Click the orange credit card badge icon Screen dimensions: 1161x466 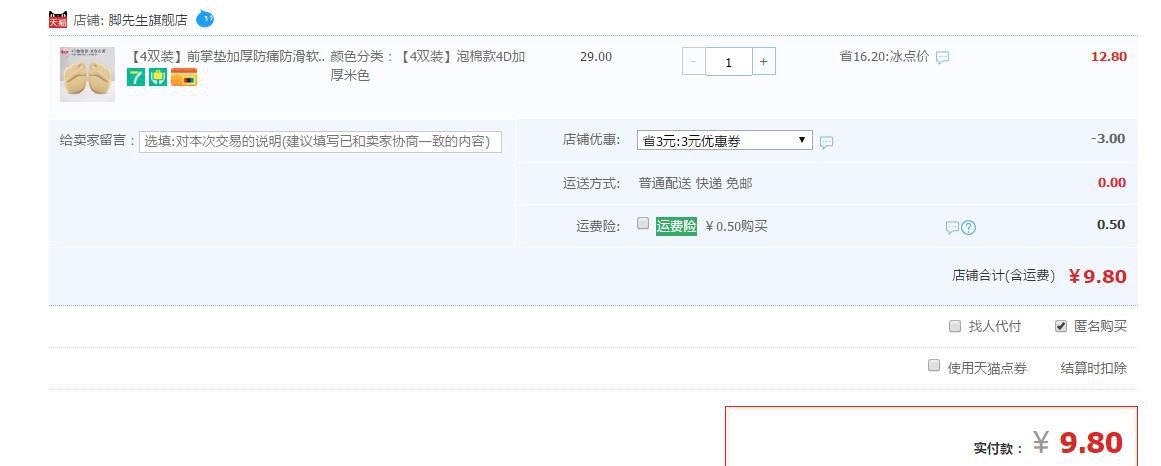184,77
